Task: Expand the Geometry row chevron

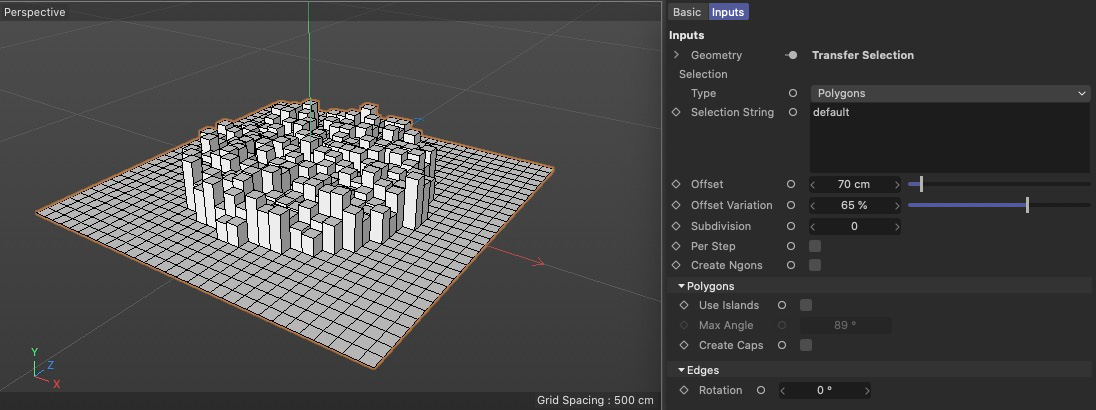Action: (x=676, y=55)
